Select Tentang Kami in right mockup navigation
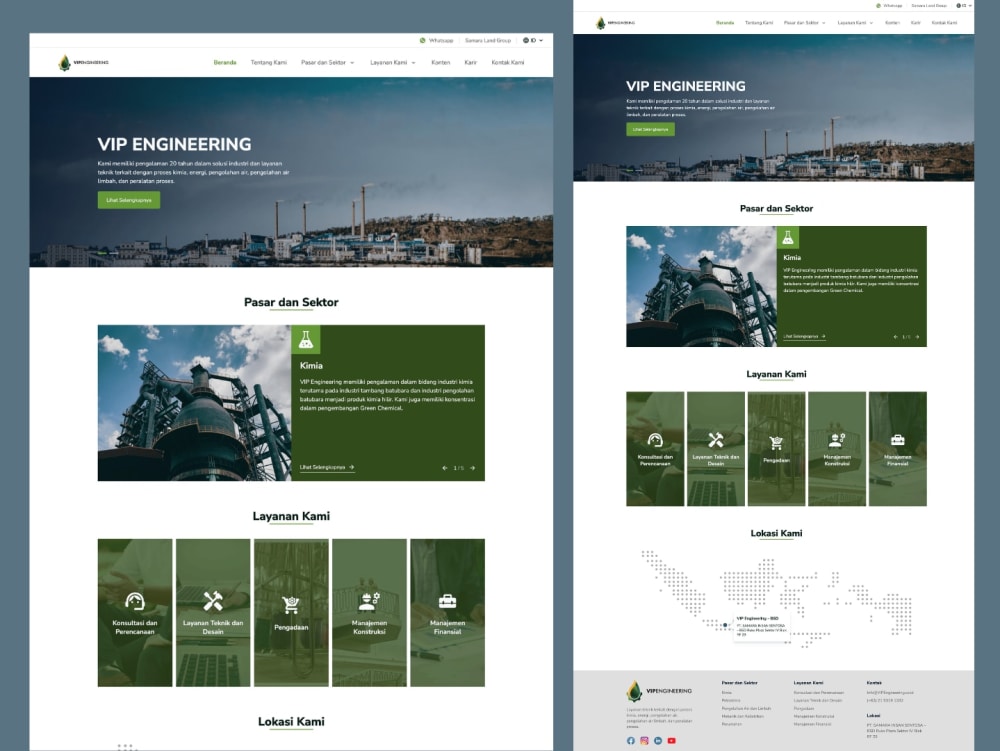 pos(759,23)
